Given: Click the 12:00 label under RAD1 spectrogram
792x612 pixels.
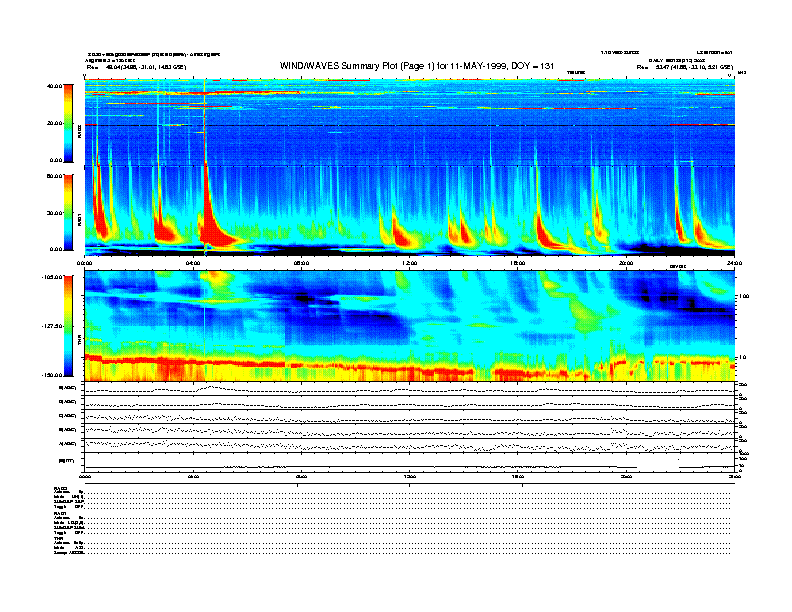Looking at the screenshot, I should (410, 263).
